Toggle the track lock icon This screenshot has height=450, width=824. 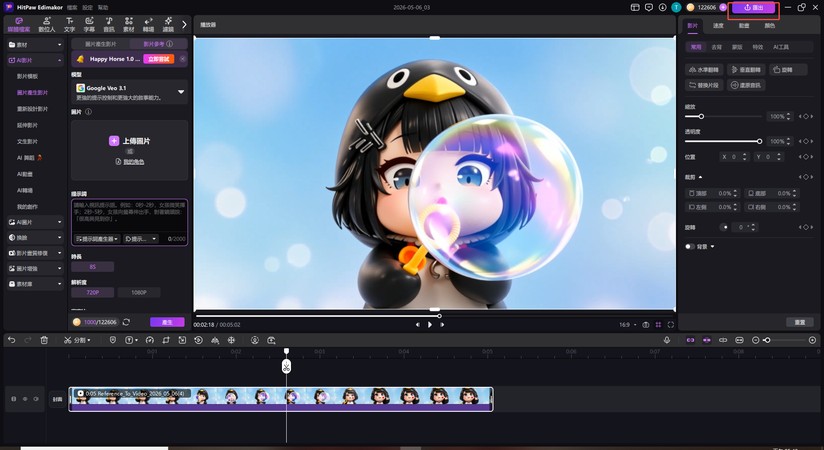click(x=14, y=399)
